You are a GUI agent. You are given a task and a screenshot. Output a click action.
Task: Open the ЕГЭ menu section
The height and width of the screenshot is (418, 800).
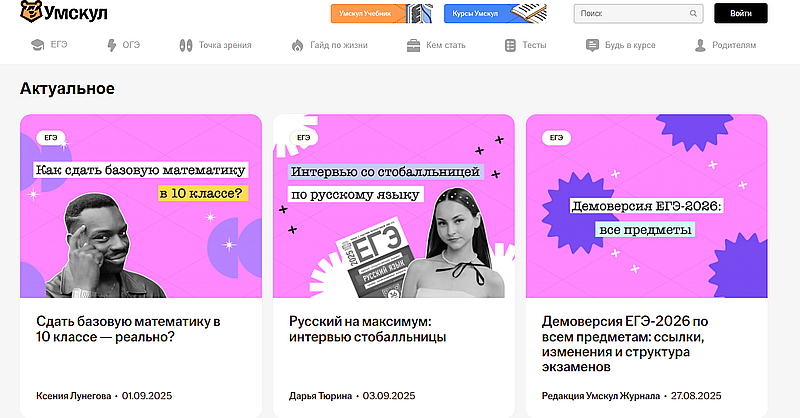59,45
